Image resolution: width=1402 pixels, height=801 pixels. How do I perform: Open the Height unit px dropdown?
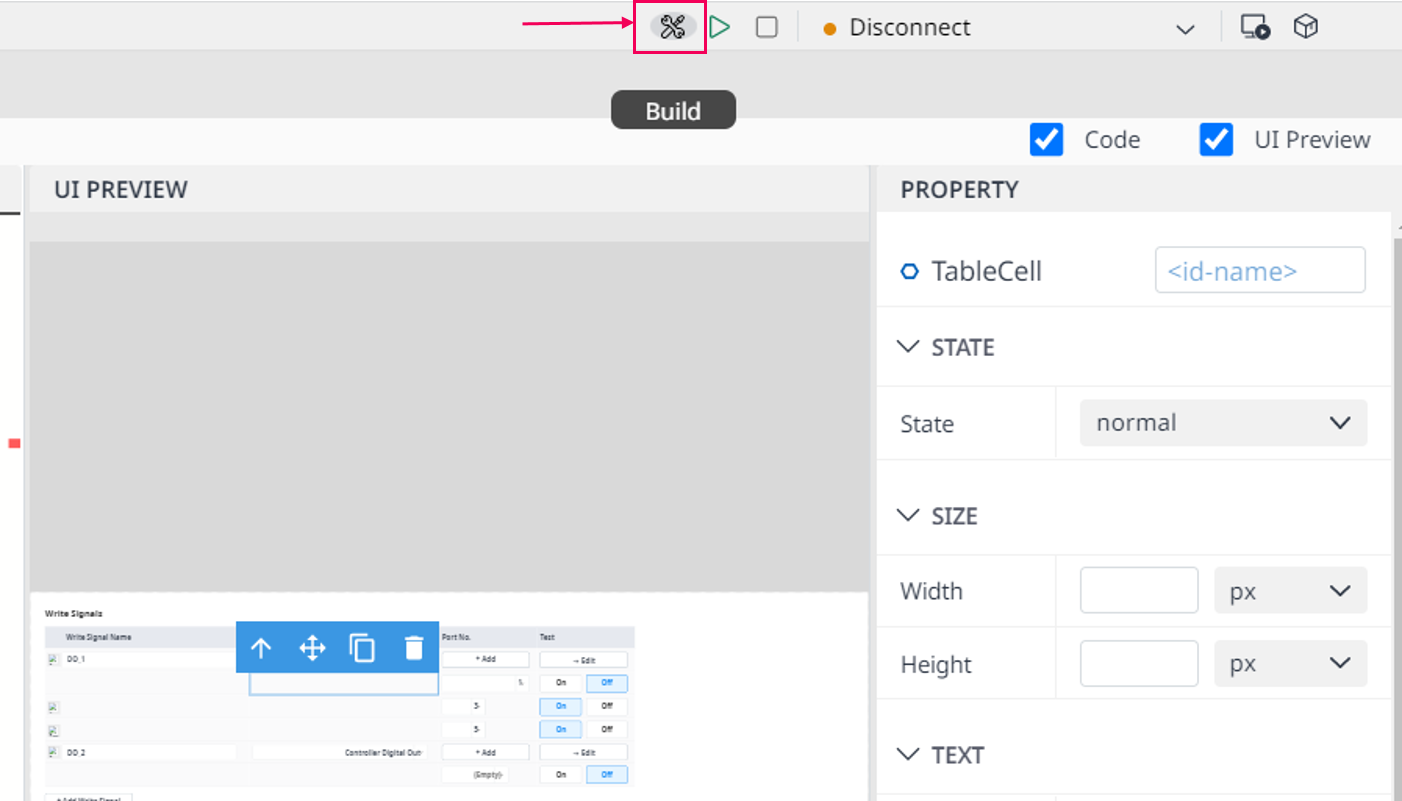1290,664
